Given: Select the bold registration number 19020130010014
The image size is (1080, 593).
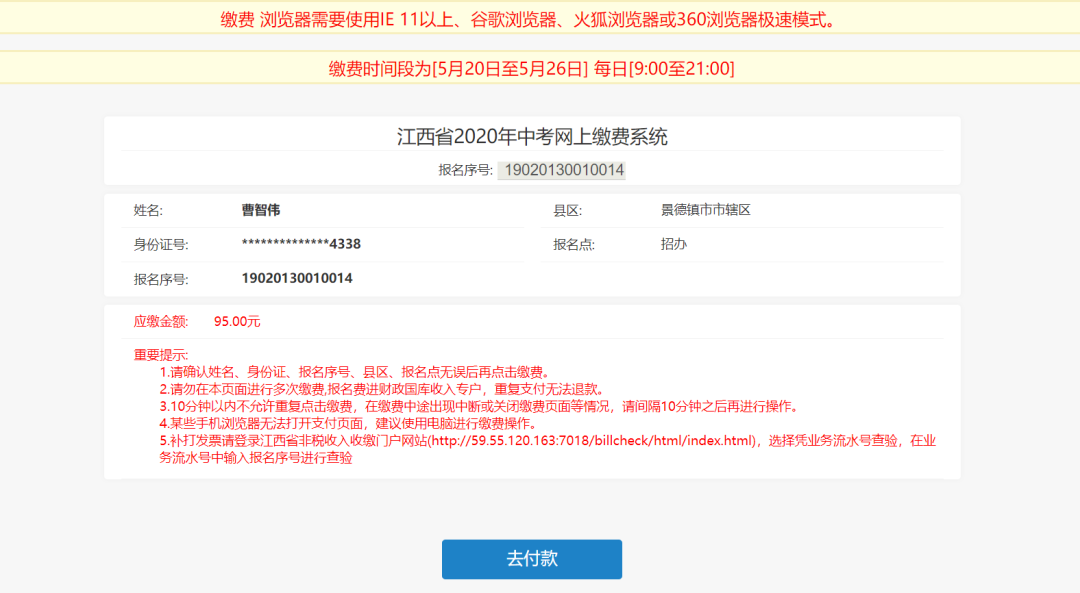Looking at the screenshot, I should 297,278.
